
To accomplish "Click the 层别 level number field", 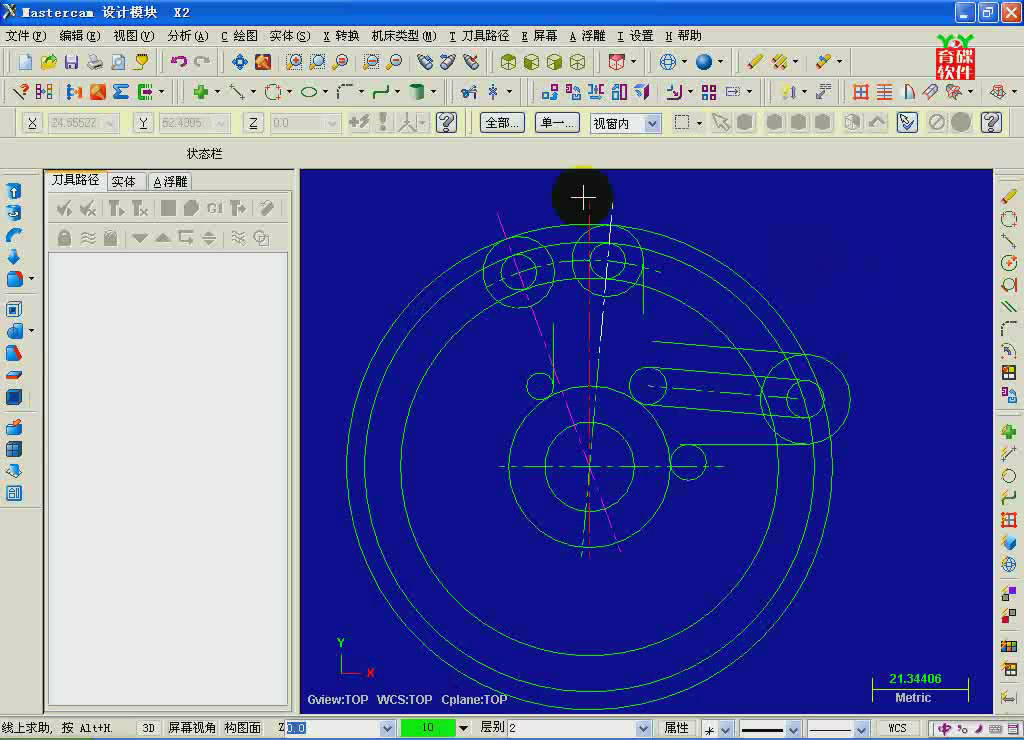I will (573, 728).
